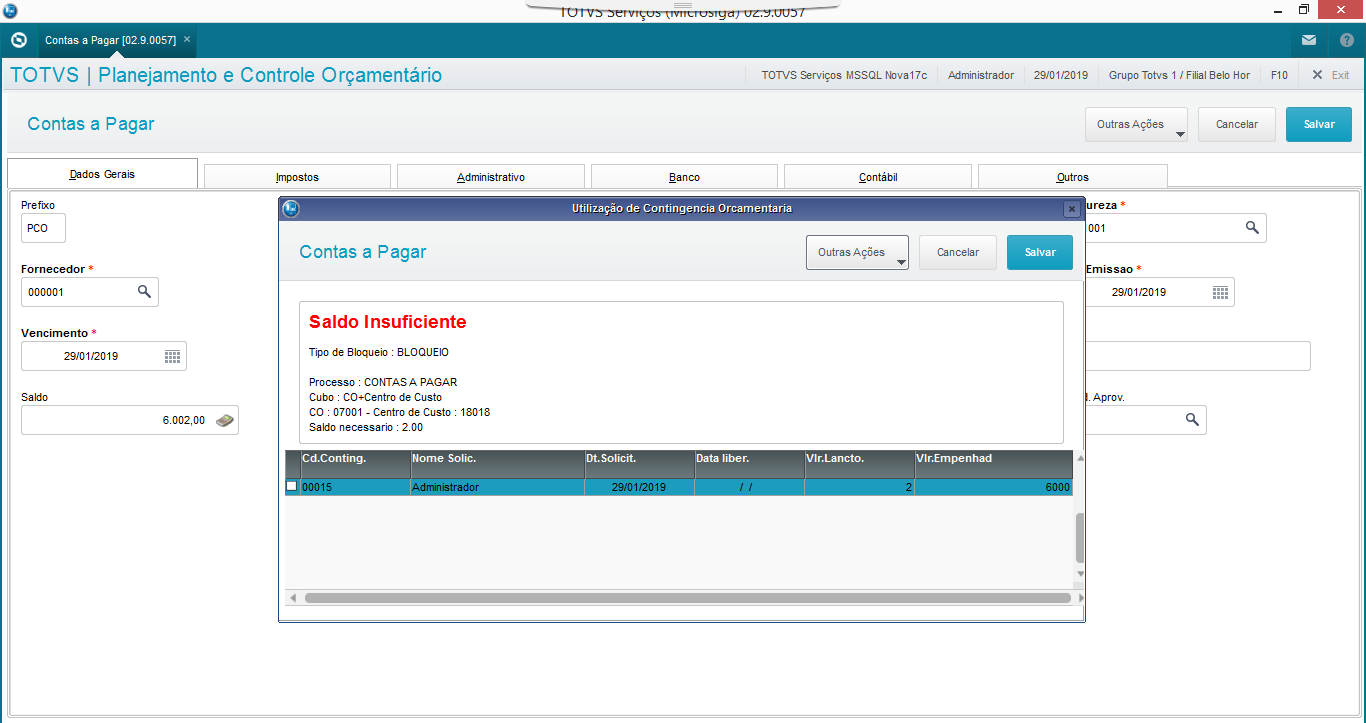Viewport: 1366px width, 723px height.
Task: Switch to the Contábil tab
Action: tap(878, 177)
